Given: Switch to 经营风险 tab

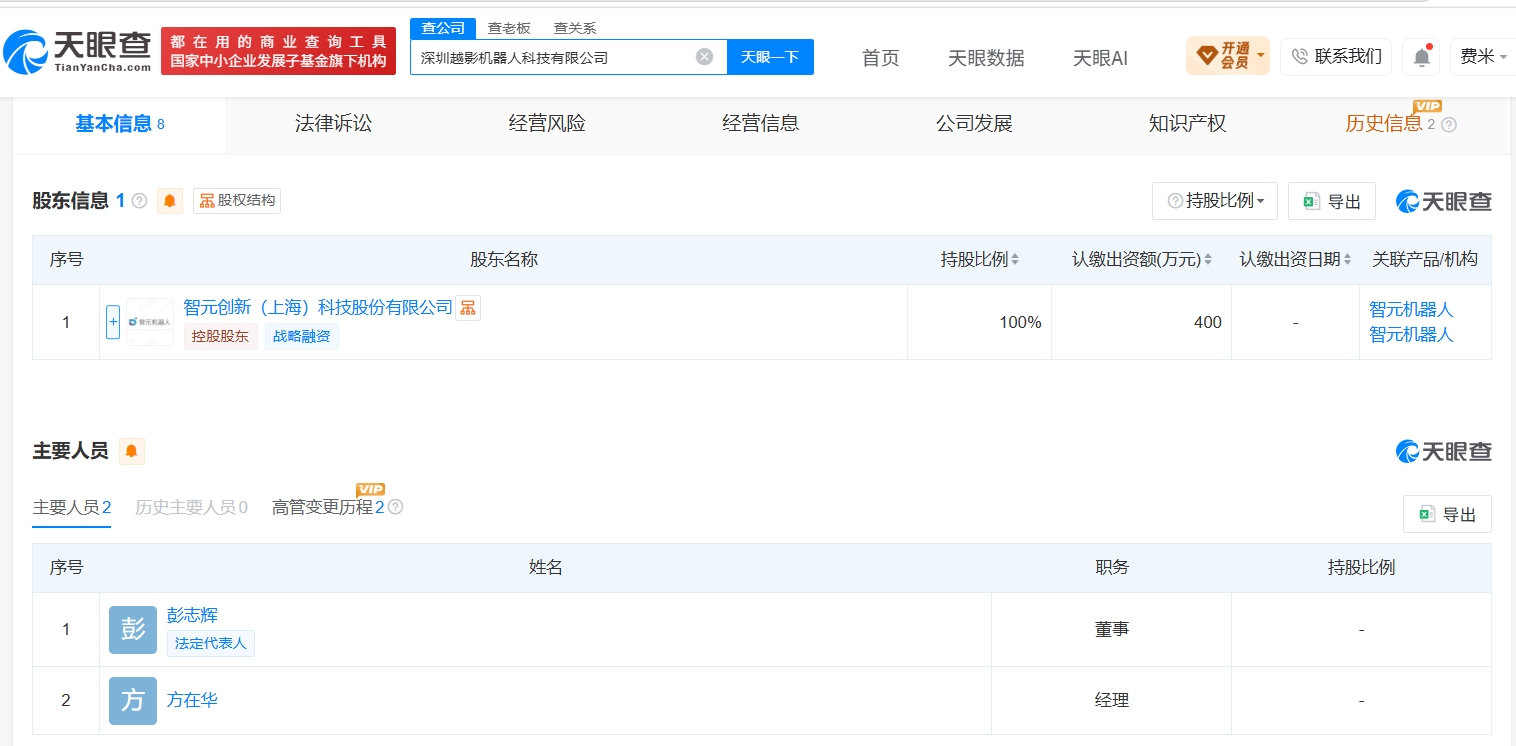Looking at the screenshot, I should coord(547,124).
